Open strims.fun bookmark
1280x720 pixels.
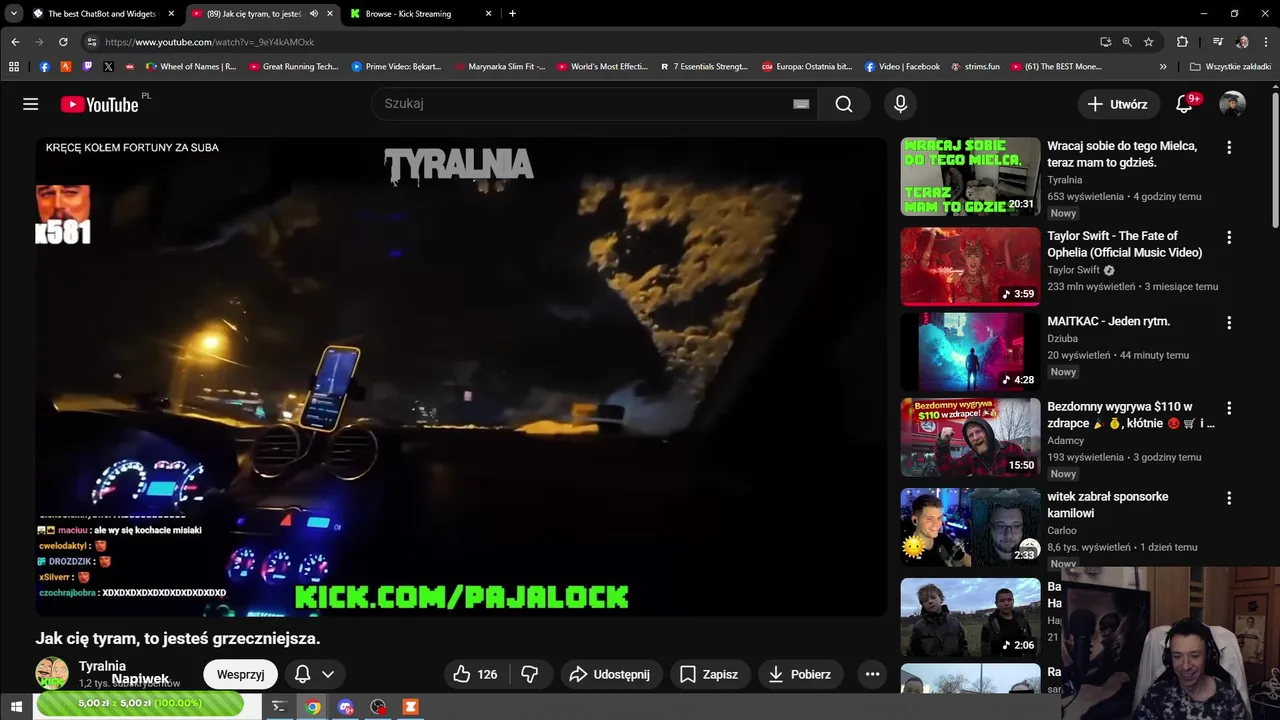pos(975,67)
